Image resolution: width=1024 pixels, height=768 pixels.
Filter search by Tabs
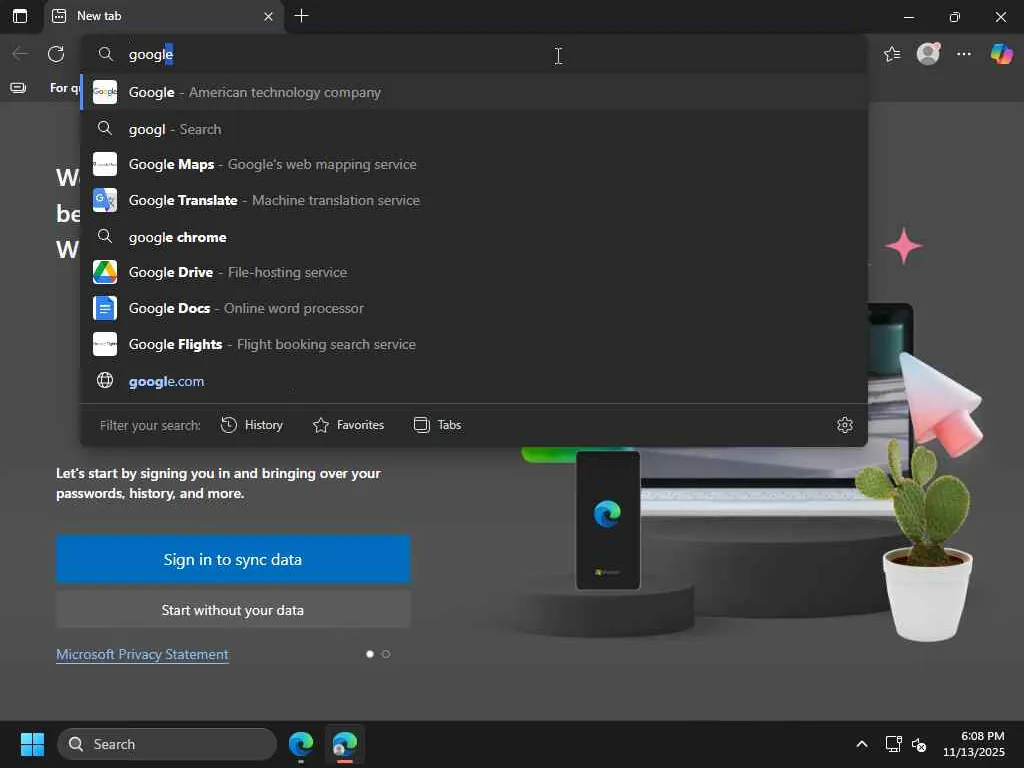pyautogui.click(x=438, y=425)
